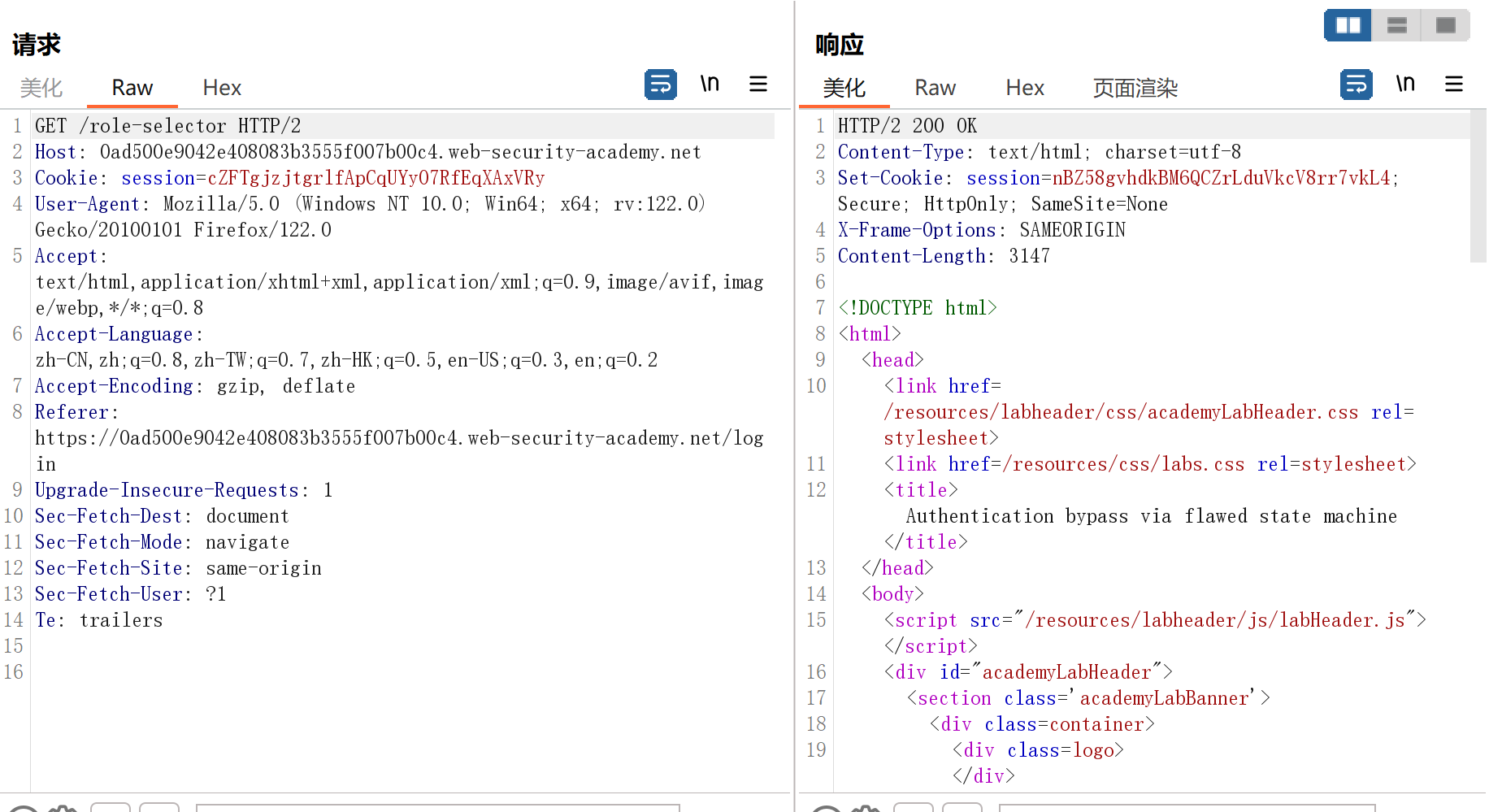
Task: Click the section class='academyLabBanner' line
Action: tap(1088, 698)
